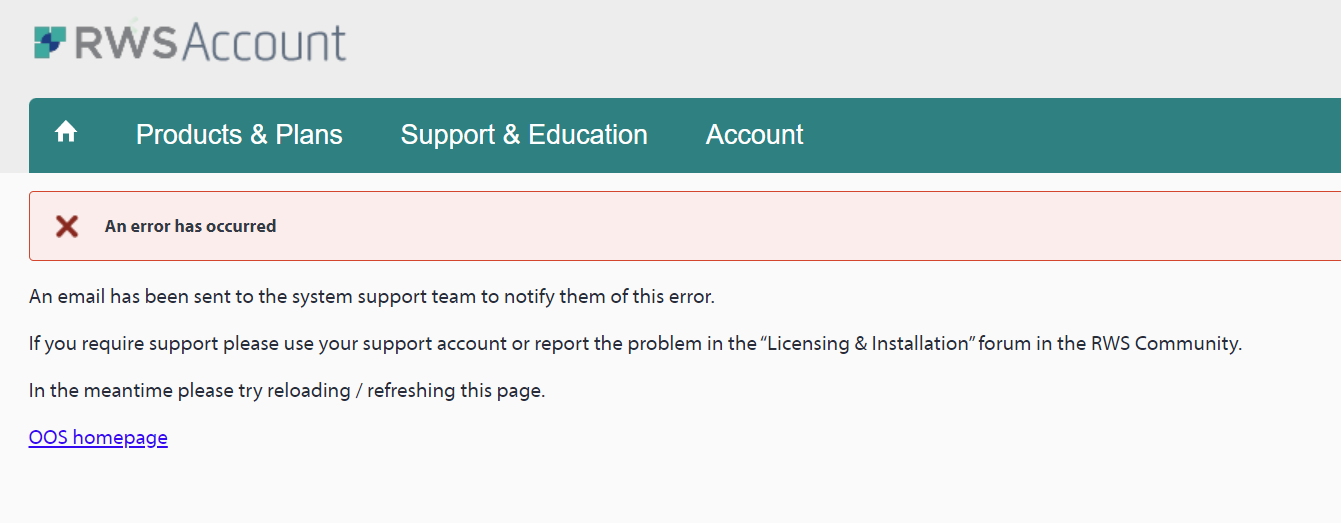This screenshot has width=1341, height=523.
Task: Click the 'An error has occurred' message
Action: point(190,226)
